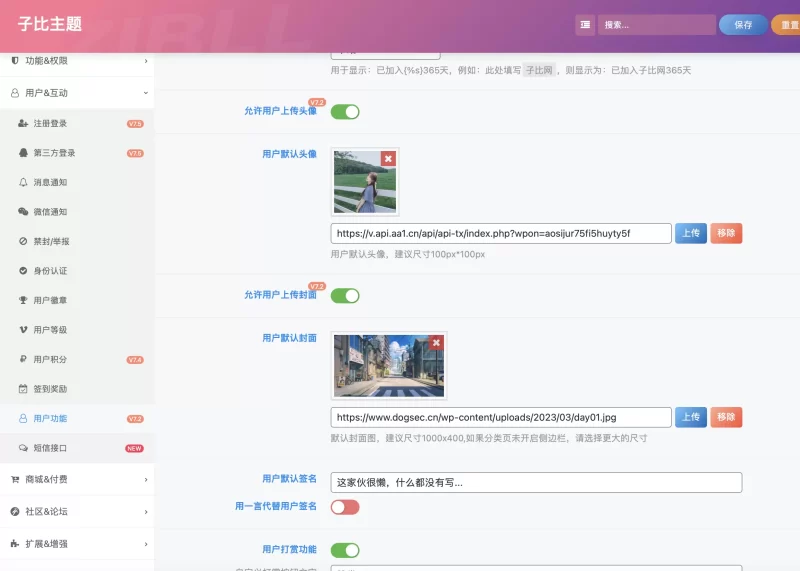Toggle 允许用户上传封面 switch

tap(345, 295)
